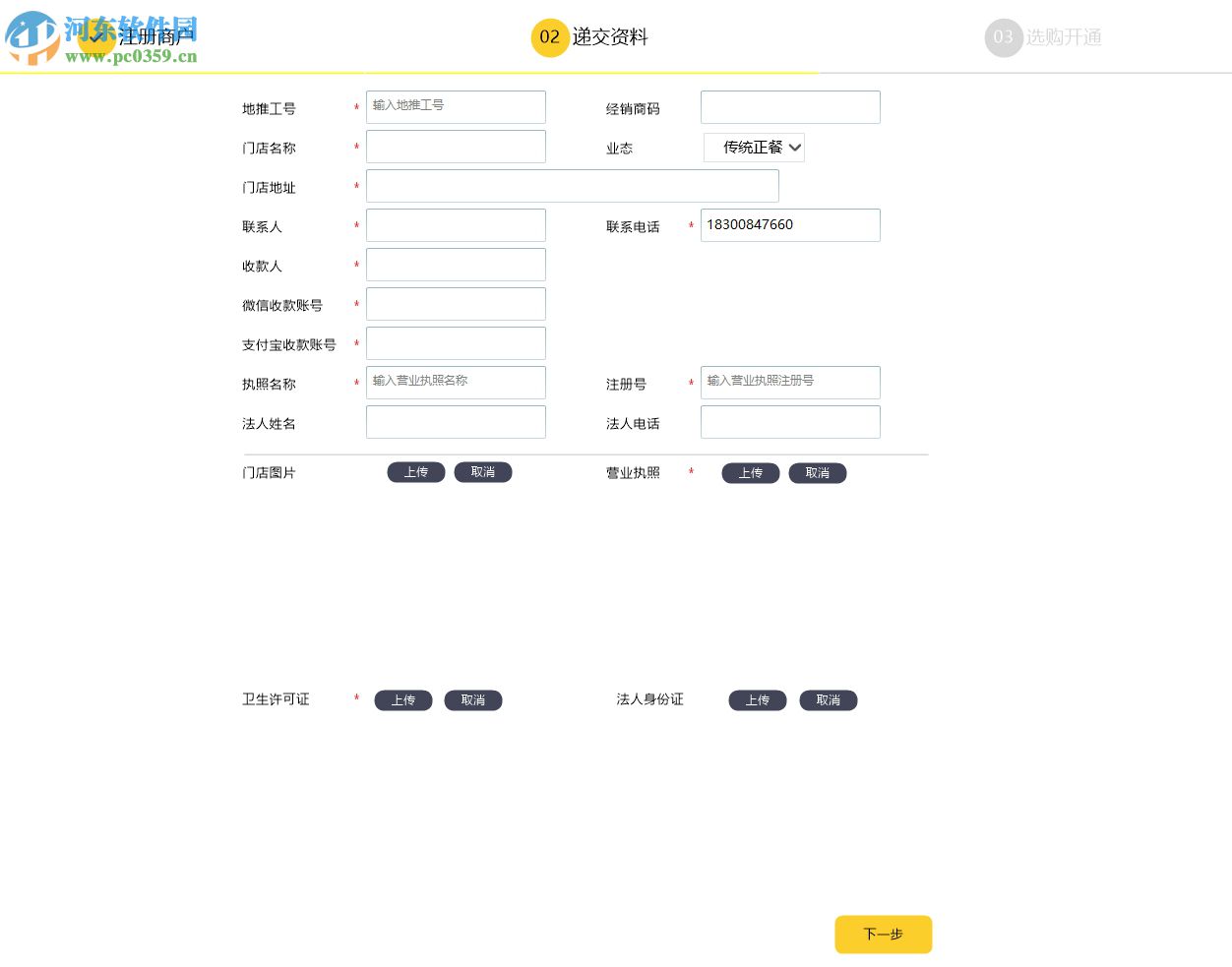Expand the business type selector arrow

click(x=793, y=147)
